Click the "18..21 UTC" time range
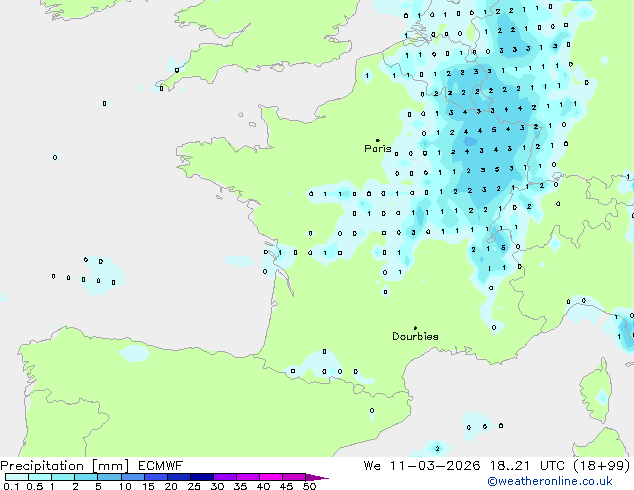 526,466
